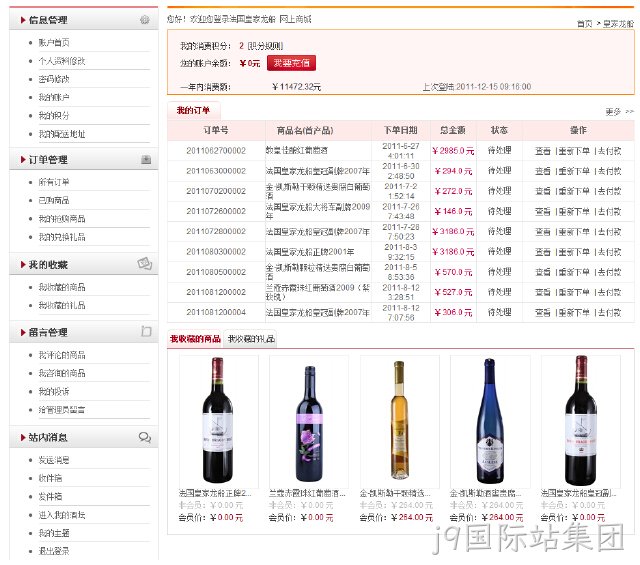Click the red 我要充值 button
Image resolution: width=640 pixels, height=565 pixels.
point(291,63)
